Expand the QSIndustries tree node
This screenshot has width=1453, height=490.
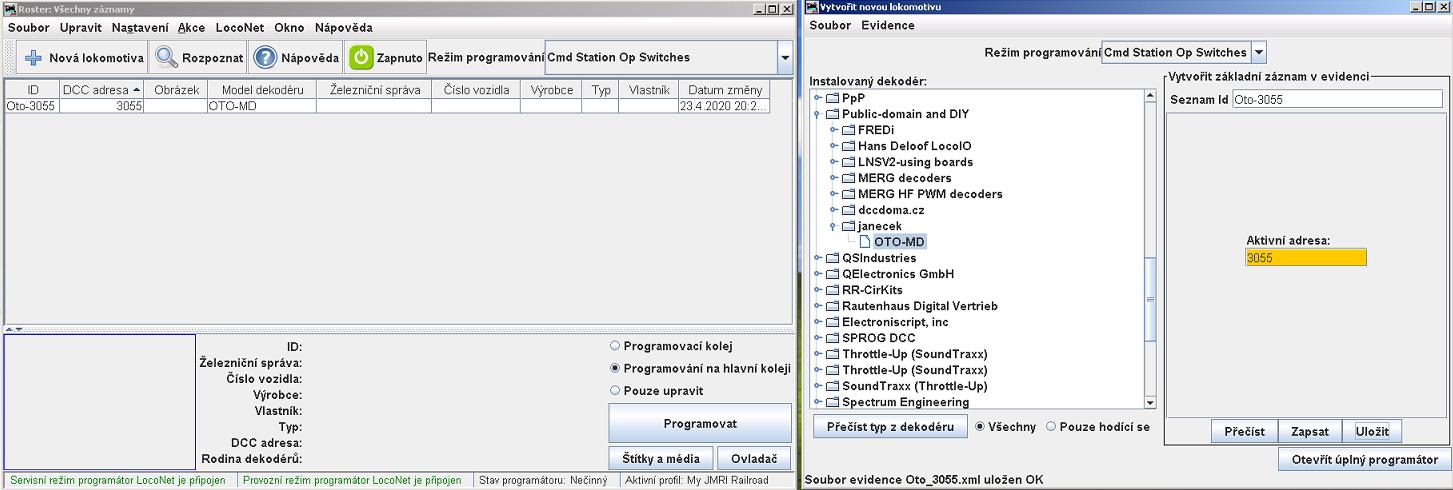point(817,258)
